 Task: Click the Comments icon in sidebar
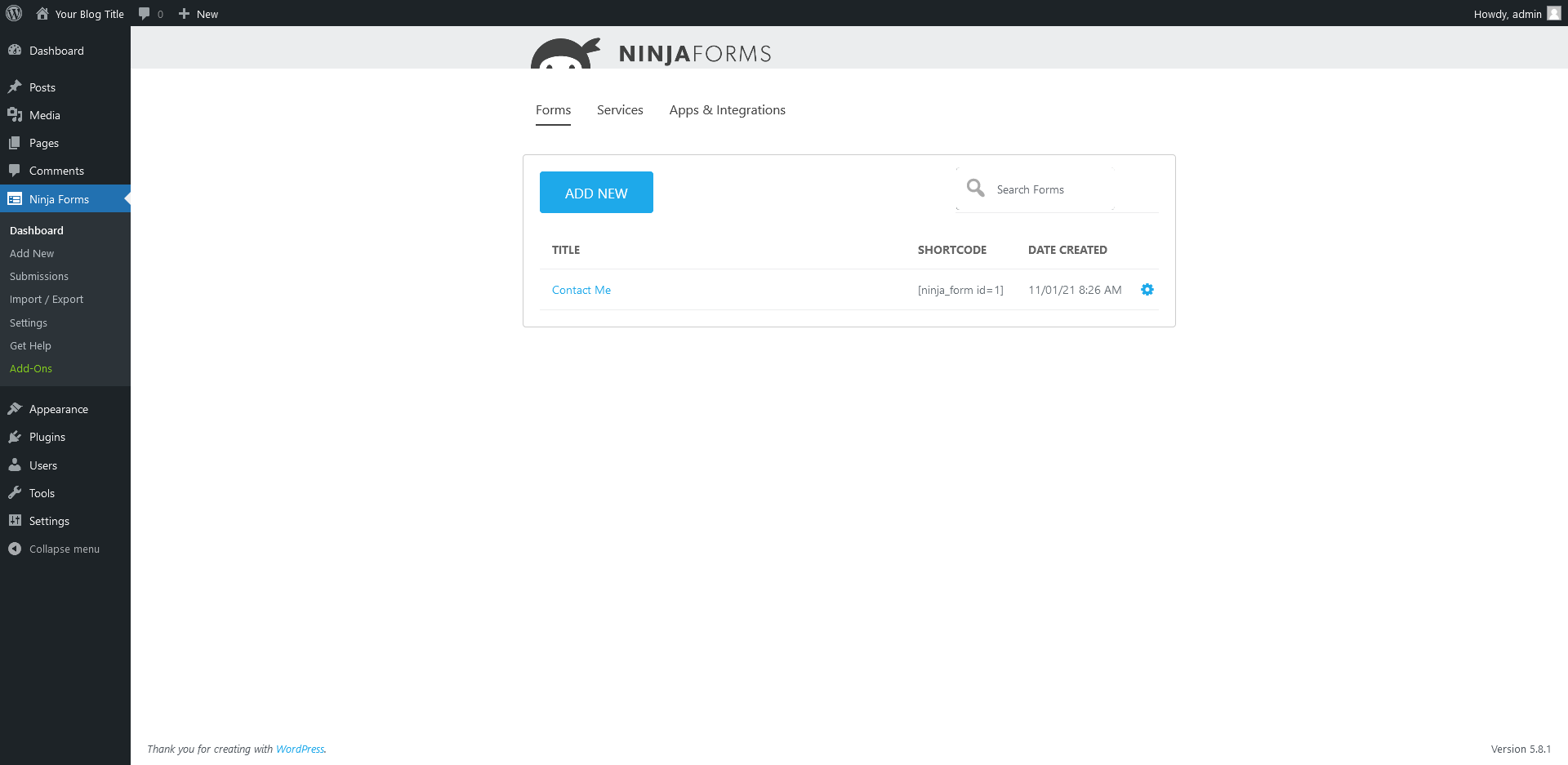15,170
